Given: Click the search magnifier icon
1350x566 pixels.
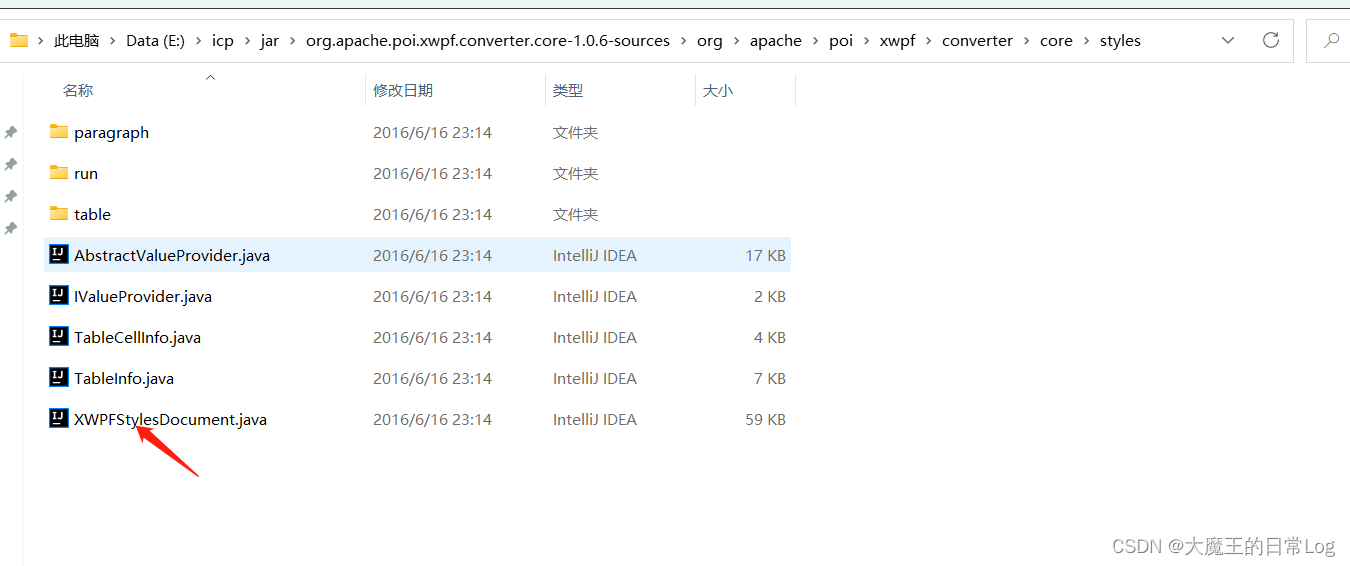Looking at the screenshot, I should pos(1331,41).
